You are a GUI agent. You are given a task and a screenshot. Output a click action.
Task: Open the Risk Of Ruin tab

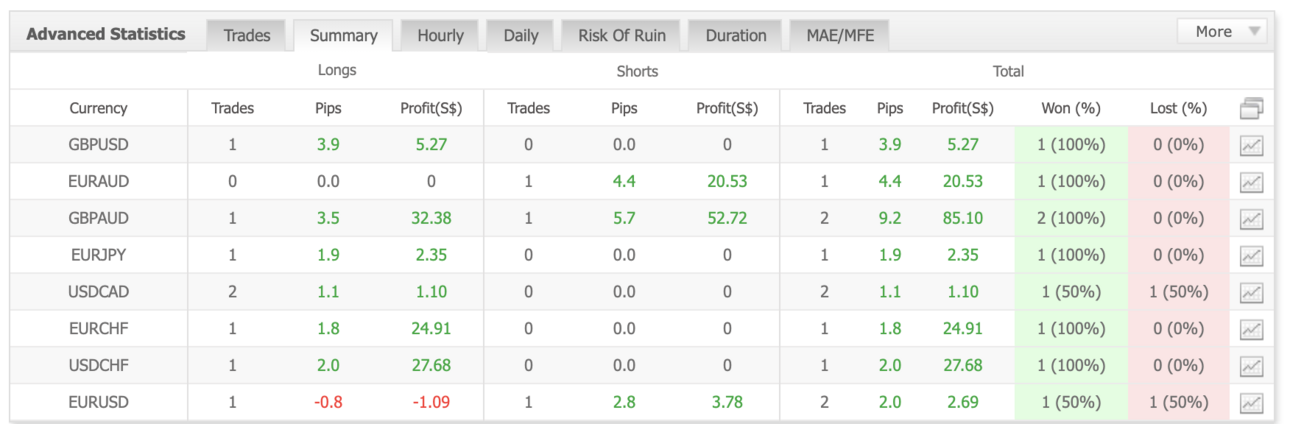[x=621, y=35]
